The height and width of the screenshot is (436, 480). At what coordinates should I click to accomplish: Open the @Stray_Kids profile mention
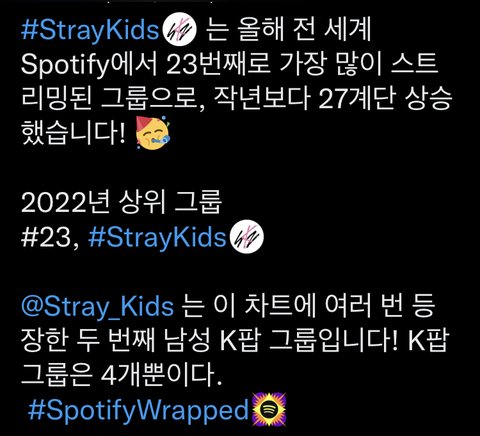pyautogui.click(x=97, y=307)
